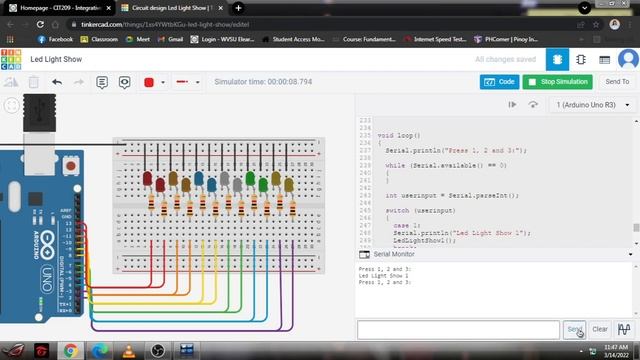Reload the browser page

pyautogui.click(x=40, y=24)
